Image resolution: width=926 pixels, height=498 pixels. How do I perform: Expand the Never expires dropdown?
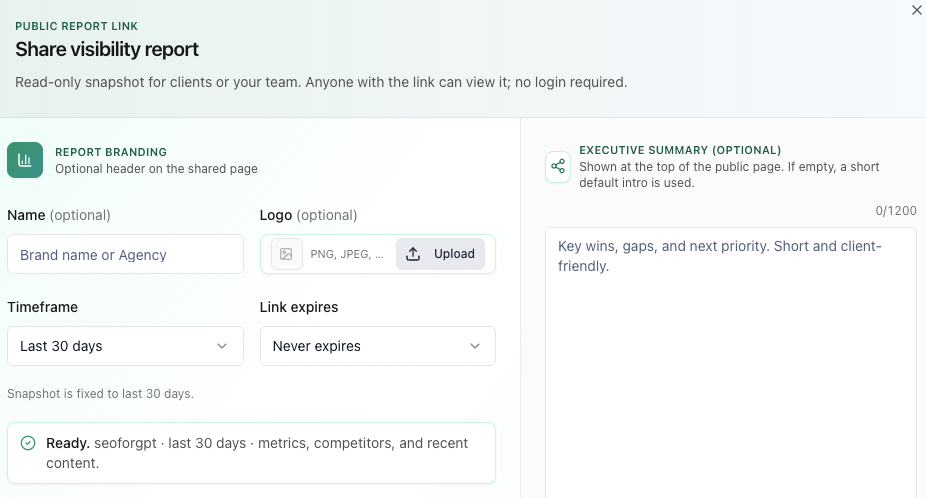point(377,346)
